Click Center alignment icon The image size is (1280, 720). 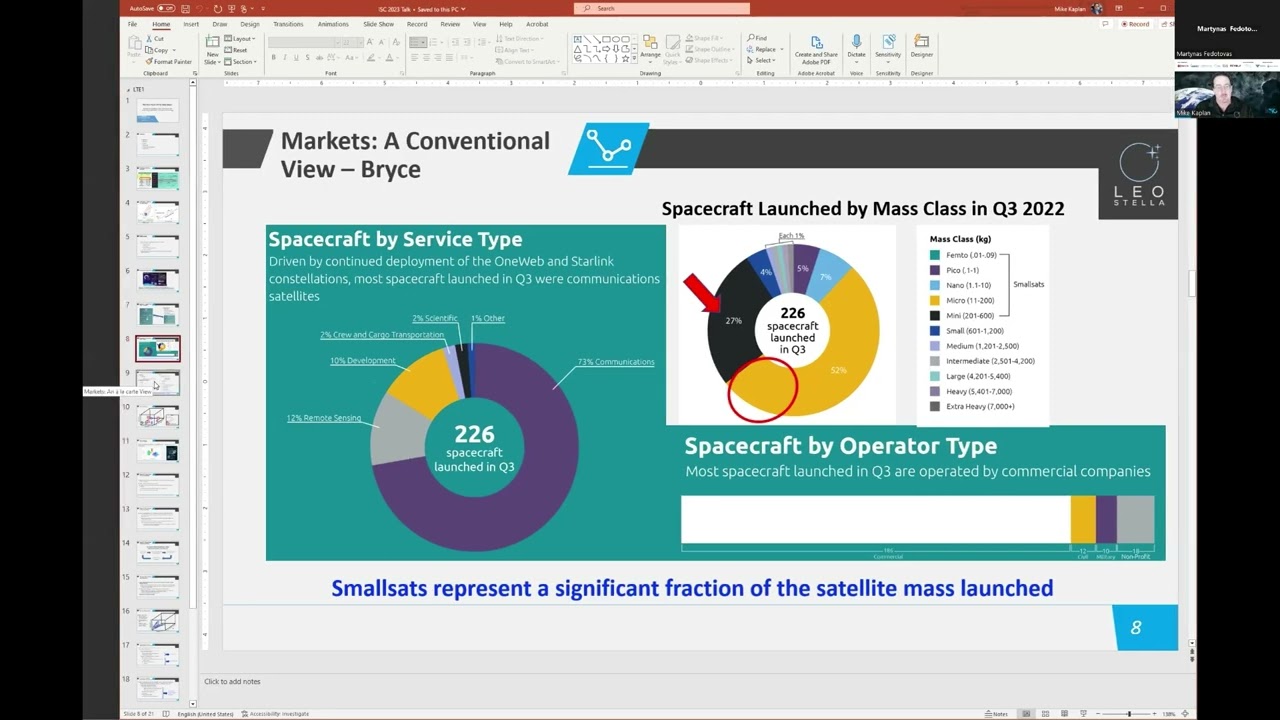tap(426, 57)
